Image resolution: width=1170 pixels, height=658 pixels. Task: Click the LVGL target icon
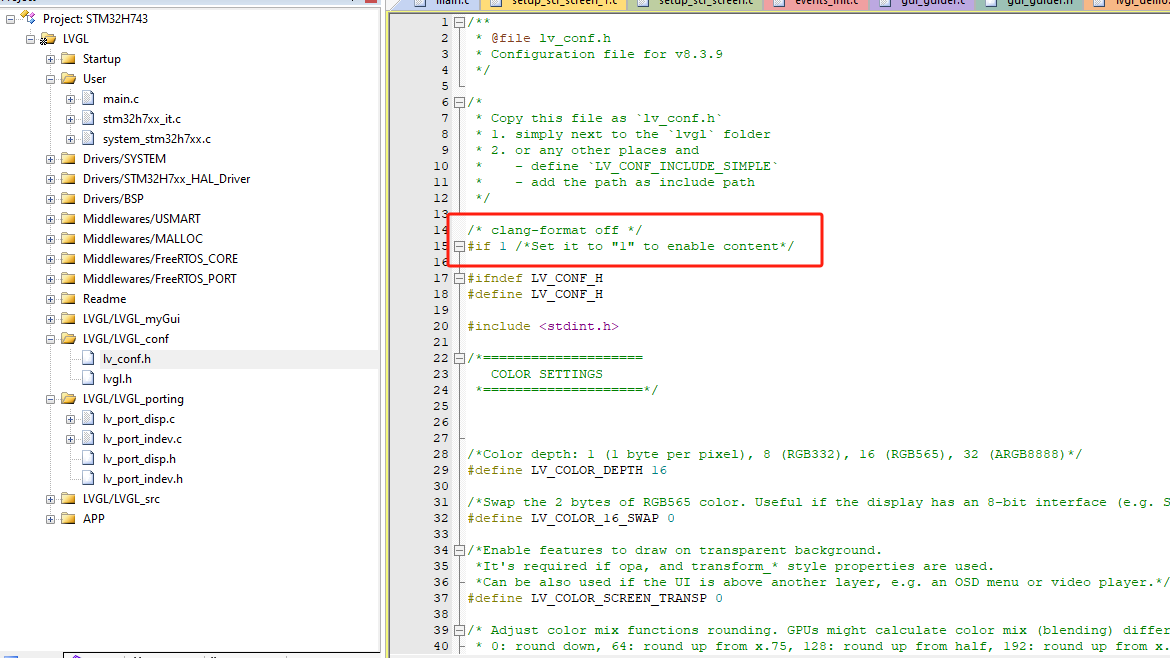point(49,39)
